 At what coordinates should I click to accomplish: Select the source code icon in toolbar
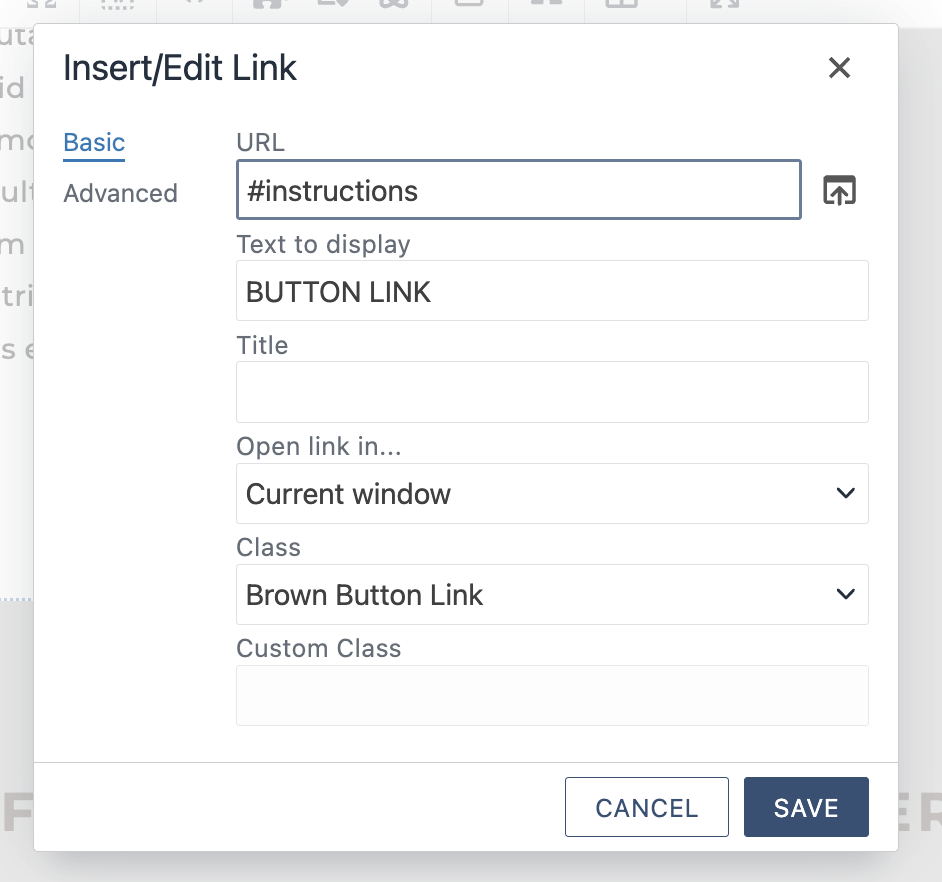point(196,5)
